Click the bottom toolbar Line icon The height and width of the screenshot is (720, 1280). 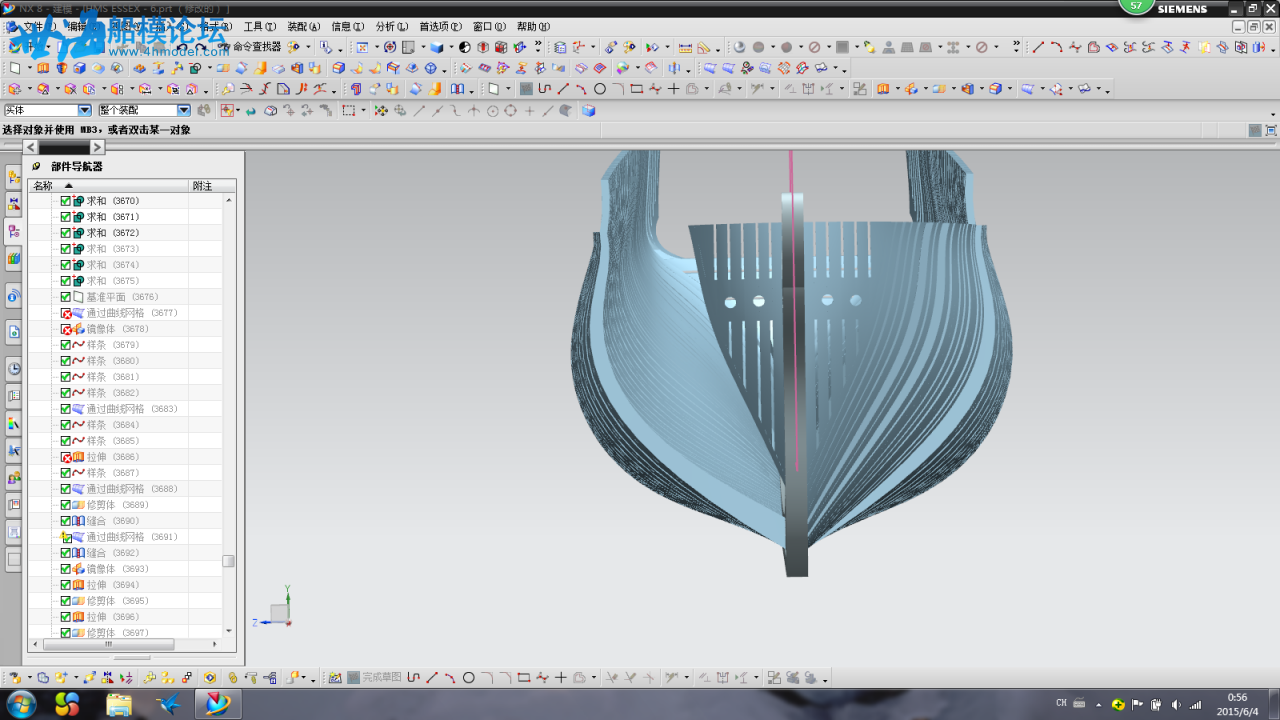coord(432,677)
